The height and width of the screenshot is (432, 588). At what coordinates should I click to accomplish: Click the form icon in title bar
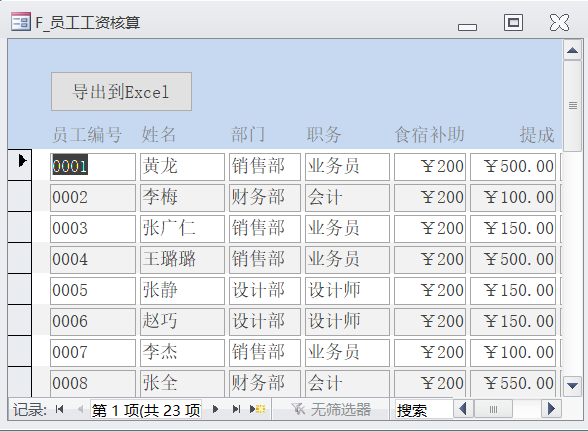(21, 21)
